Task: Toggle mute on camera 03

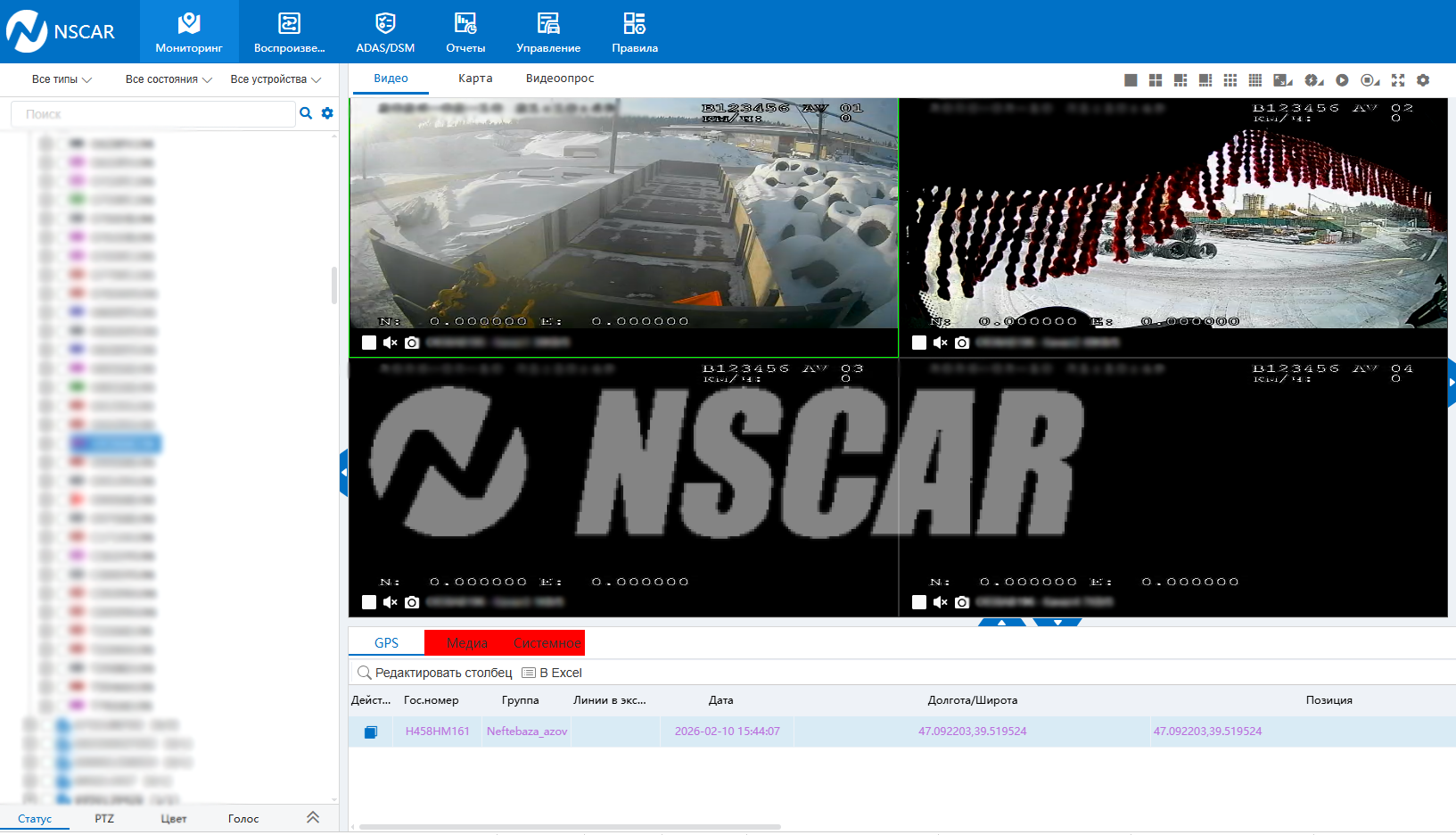Action: point(391,602)
